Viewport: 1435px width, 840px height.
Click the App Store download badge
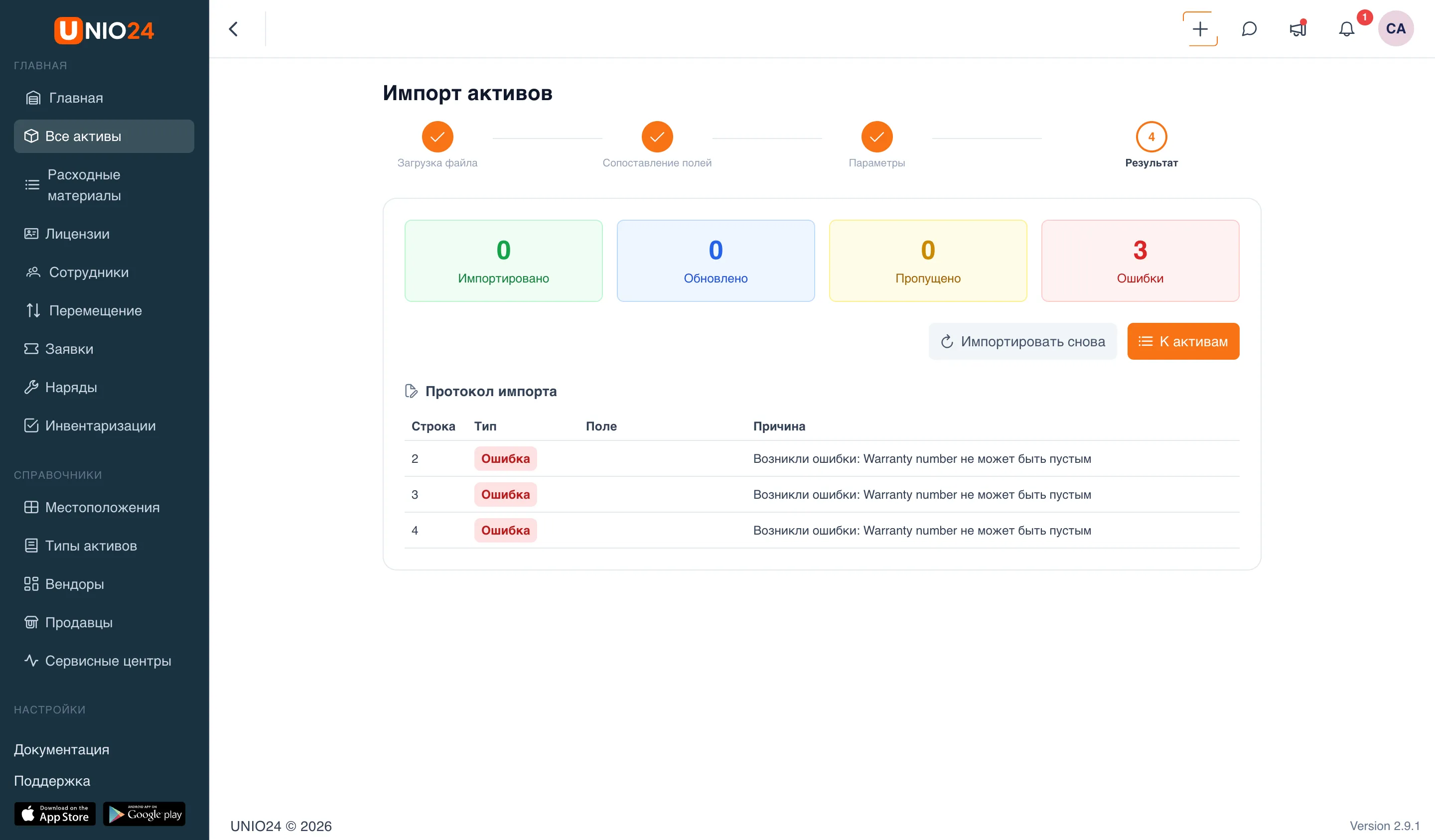[55, 814]
